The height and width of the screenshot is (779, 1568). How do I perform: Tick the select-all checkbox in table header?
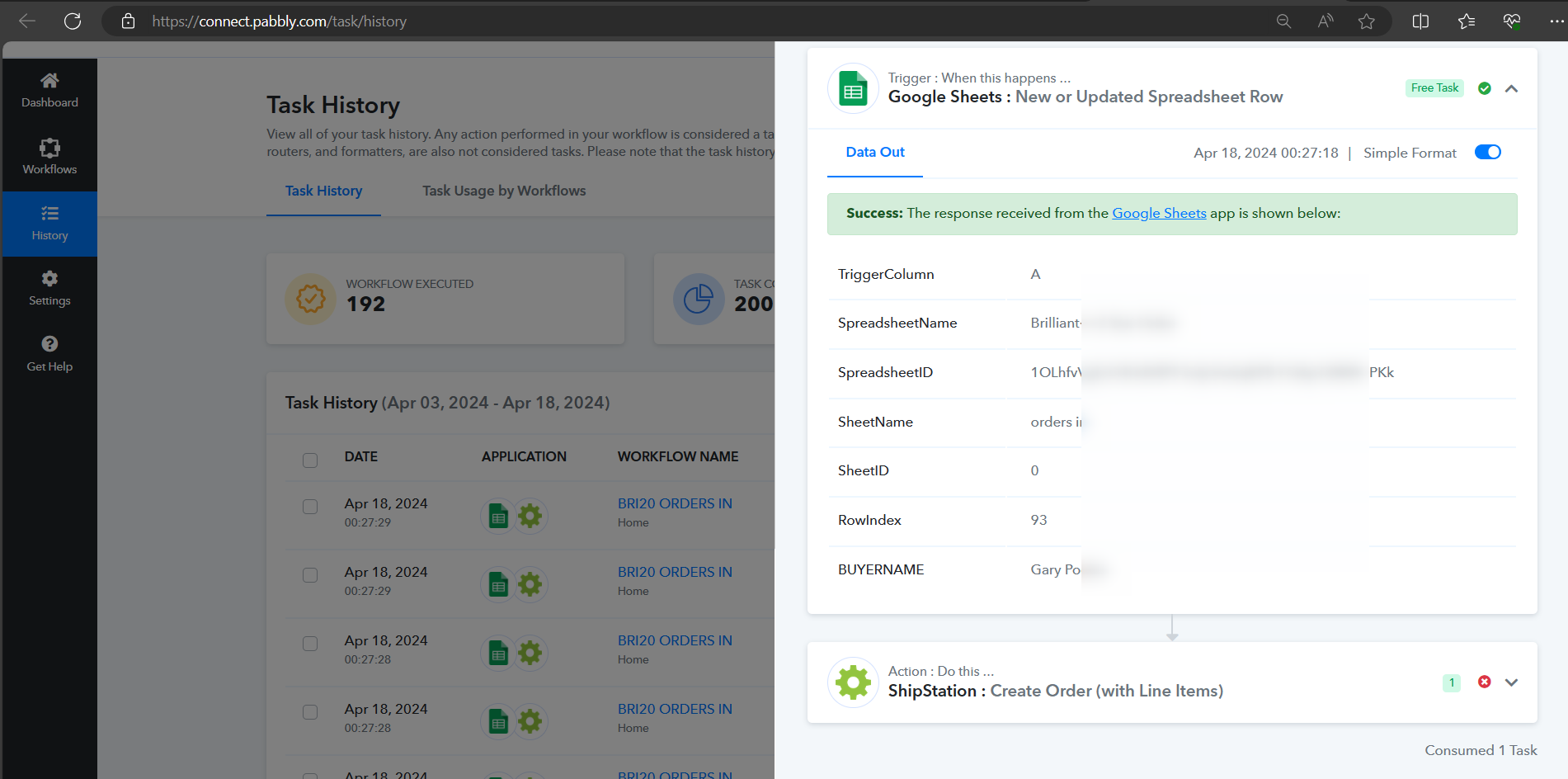[310, 460]
